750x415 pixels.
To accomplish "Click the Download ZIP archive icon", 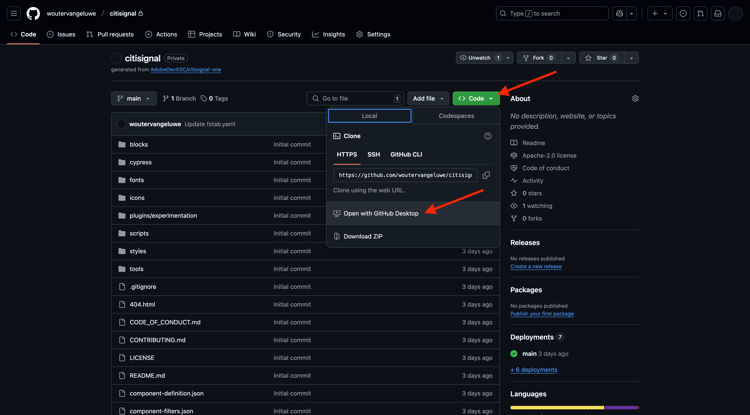I will tap(337, 236).
